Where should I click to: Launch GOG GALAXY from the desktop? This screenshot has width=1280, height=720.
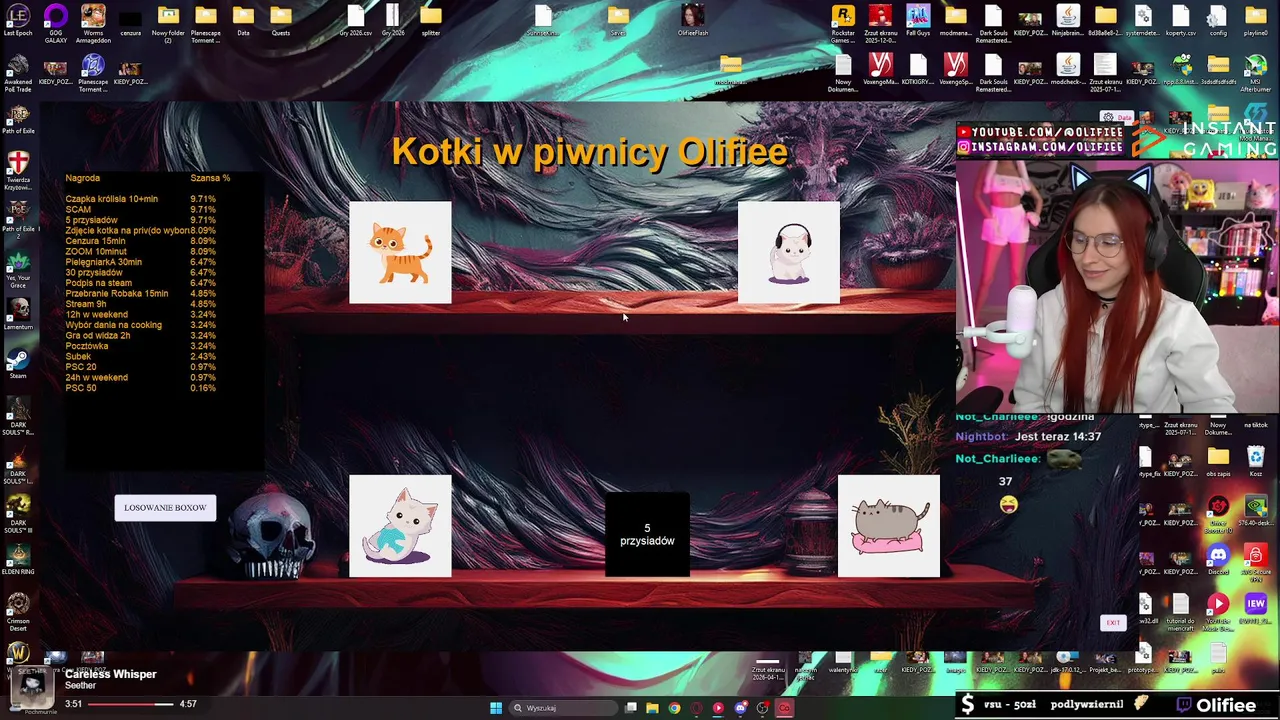pos(56,22)
